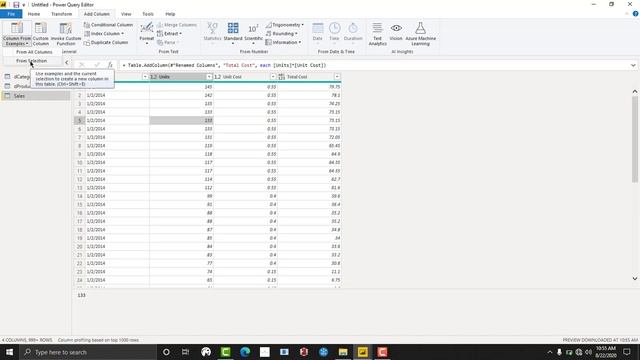Open the Total Cost column filter dropdown
Viewport: 640px width, 360px height.
pyautogui.click(x=337, y=77)
